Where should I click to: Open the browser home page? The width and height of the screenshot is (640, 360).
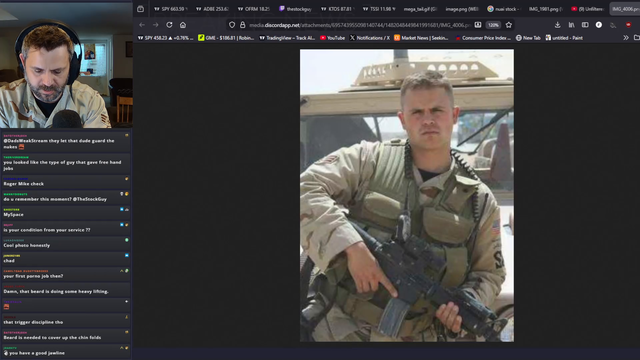point(183,25)
